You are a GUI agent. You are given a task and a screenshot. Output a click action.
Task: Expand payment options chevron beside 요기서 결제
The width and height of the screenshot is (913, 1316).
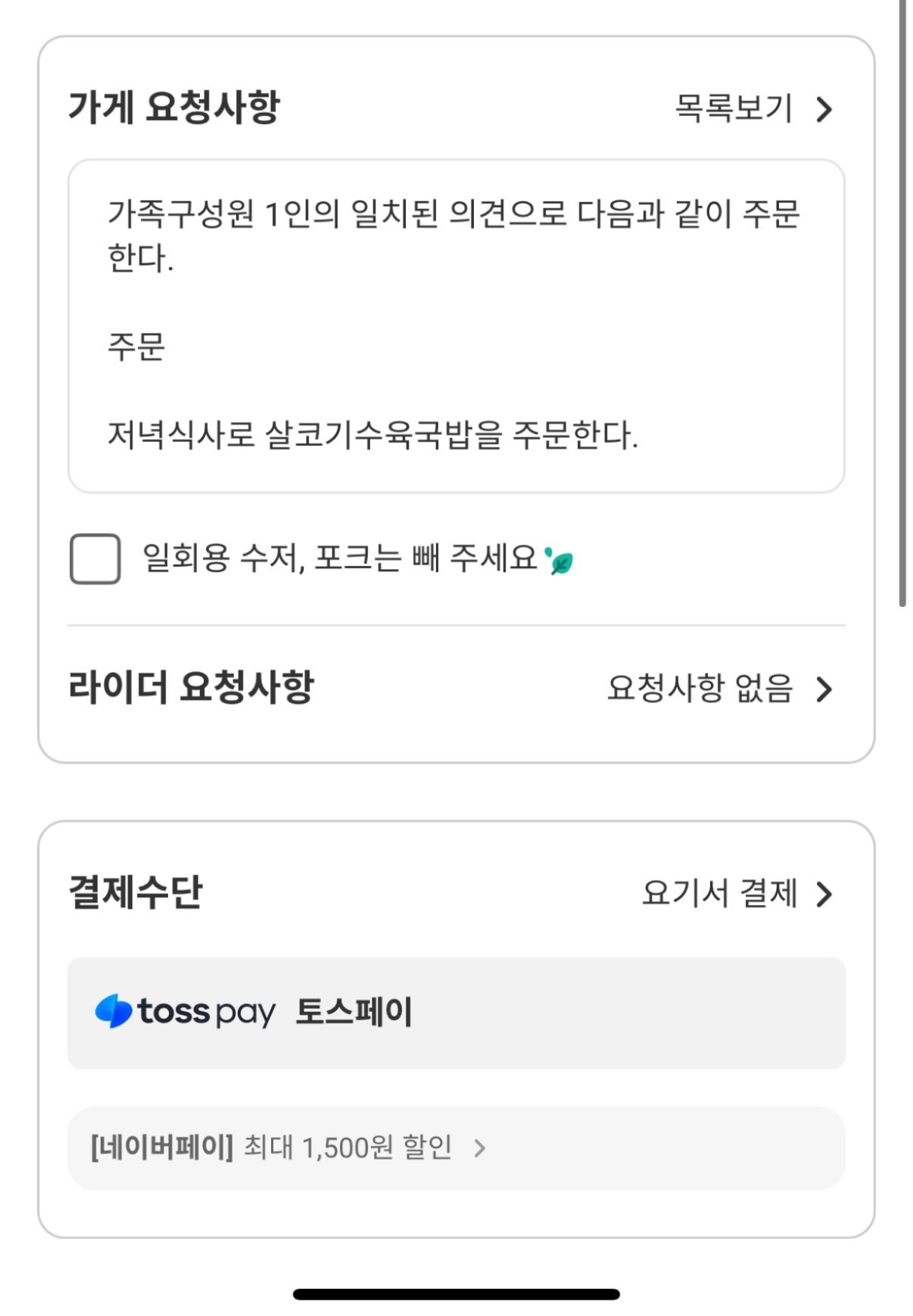[824, 893]
